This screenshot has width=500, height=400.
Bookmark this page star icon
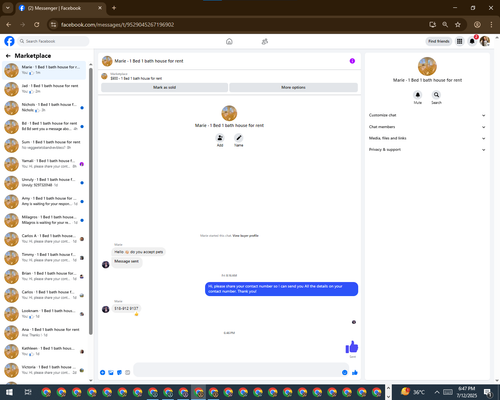click(x=458, y=25)
